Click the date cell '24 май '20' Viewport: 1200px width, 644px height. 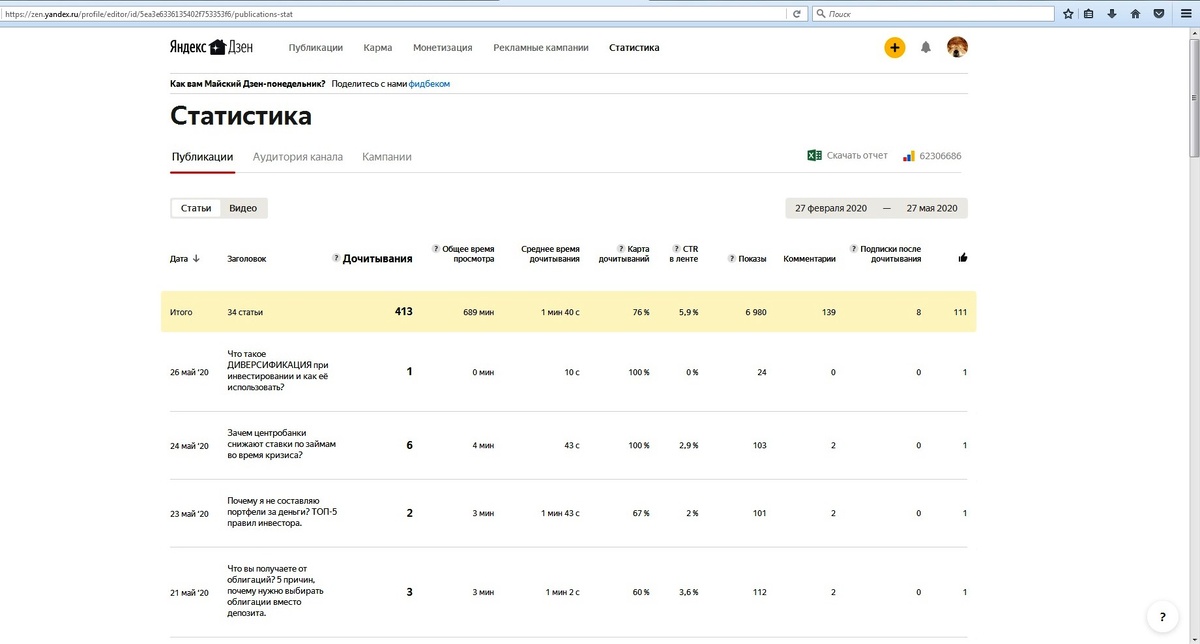pyautogui.click(x=189, y=445)
